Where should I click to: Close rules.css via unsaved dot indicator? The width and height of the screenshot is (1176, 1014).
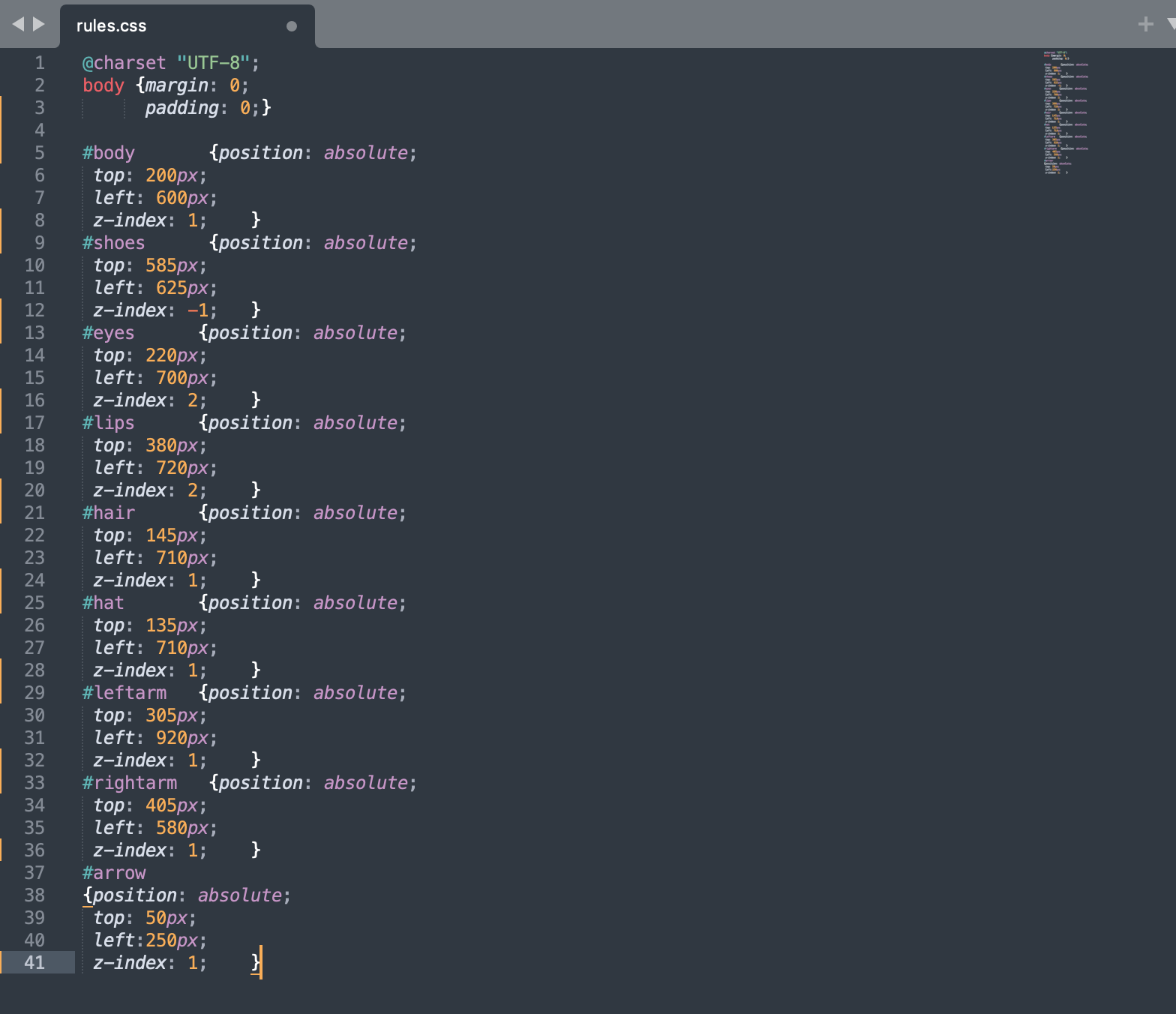(292, 26)
